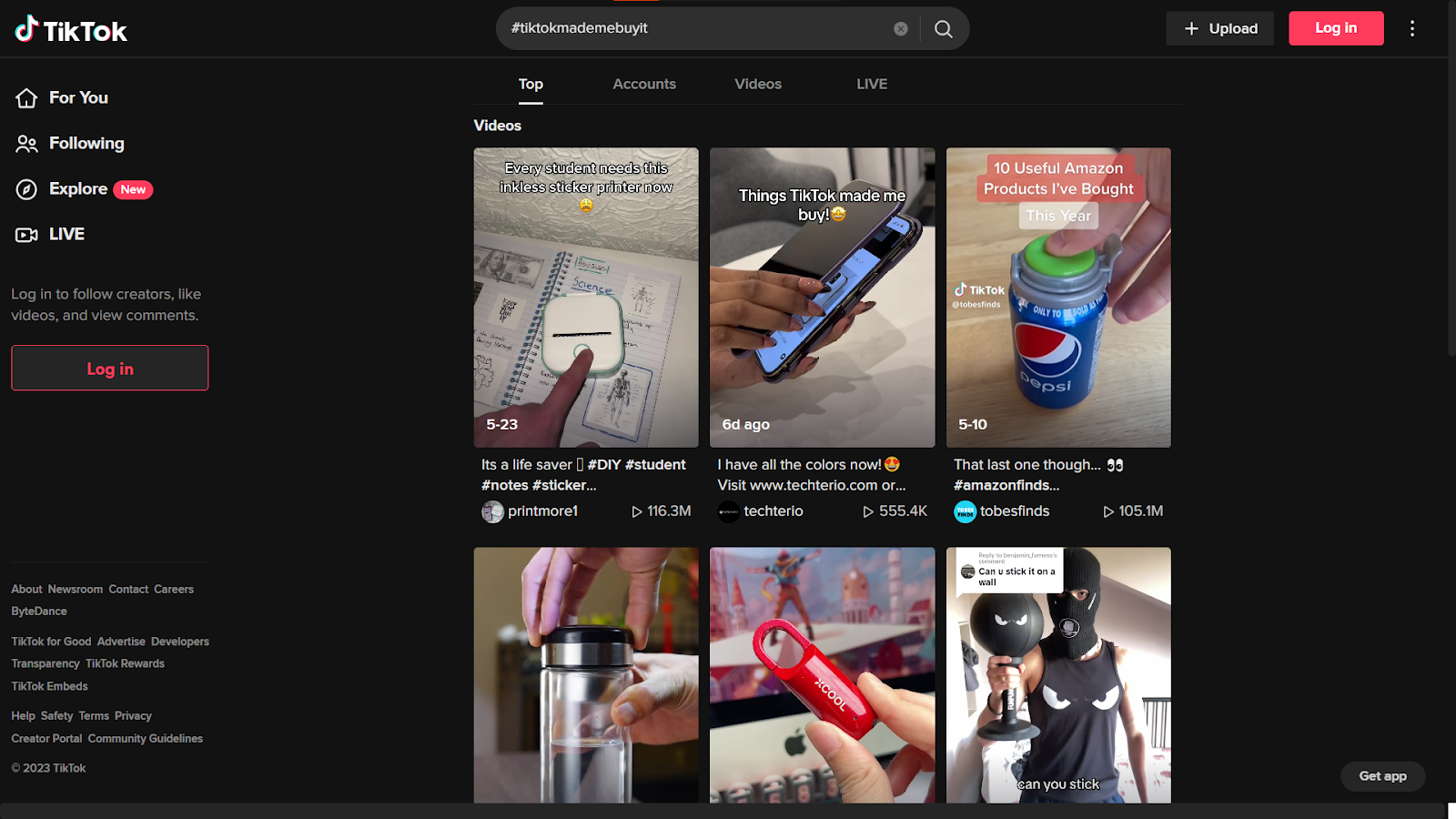Click tobesfinds profile avatar
The height and width of the screenshot is (819, 1456).
(965, 511)
